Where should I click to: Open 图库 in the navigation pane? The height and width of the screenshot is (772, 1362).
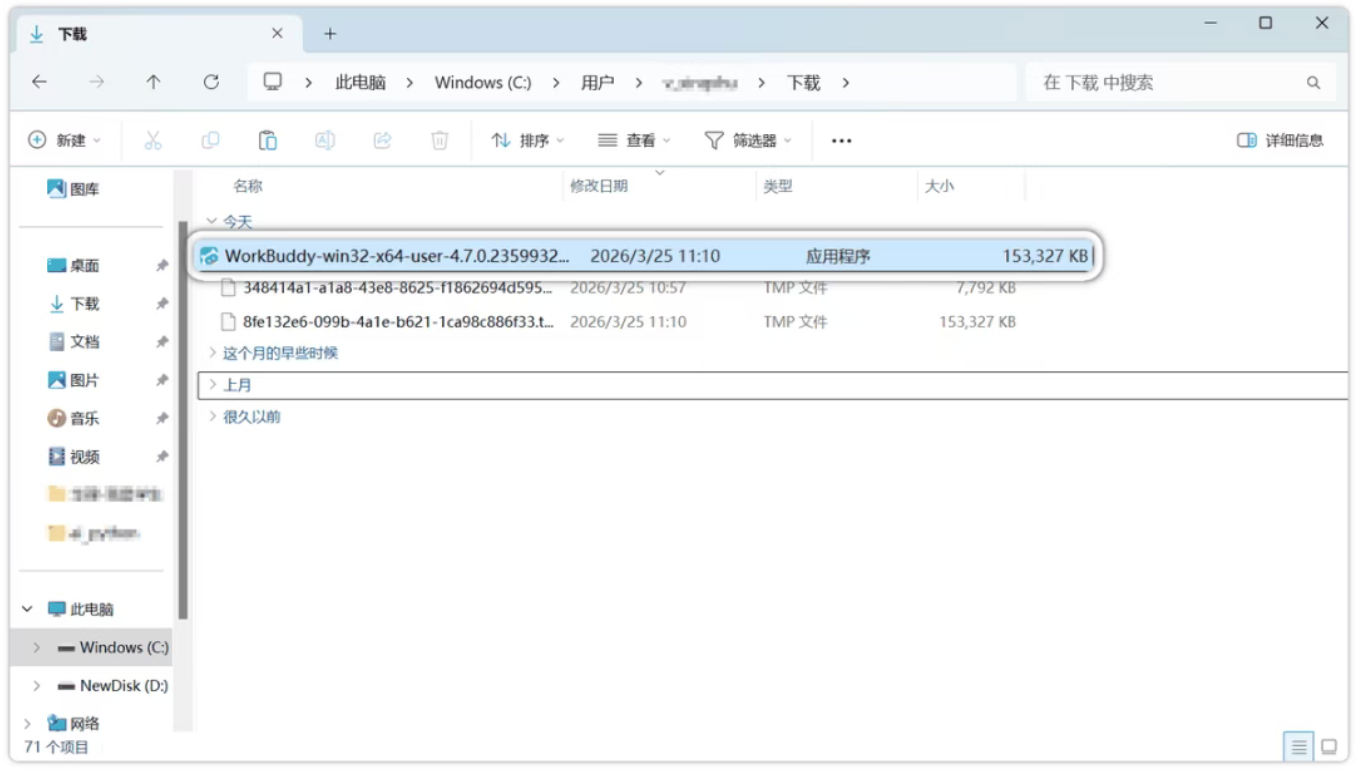click(x=74, y=189)
